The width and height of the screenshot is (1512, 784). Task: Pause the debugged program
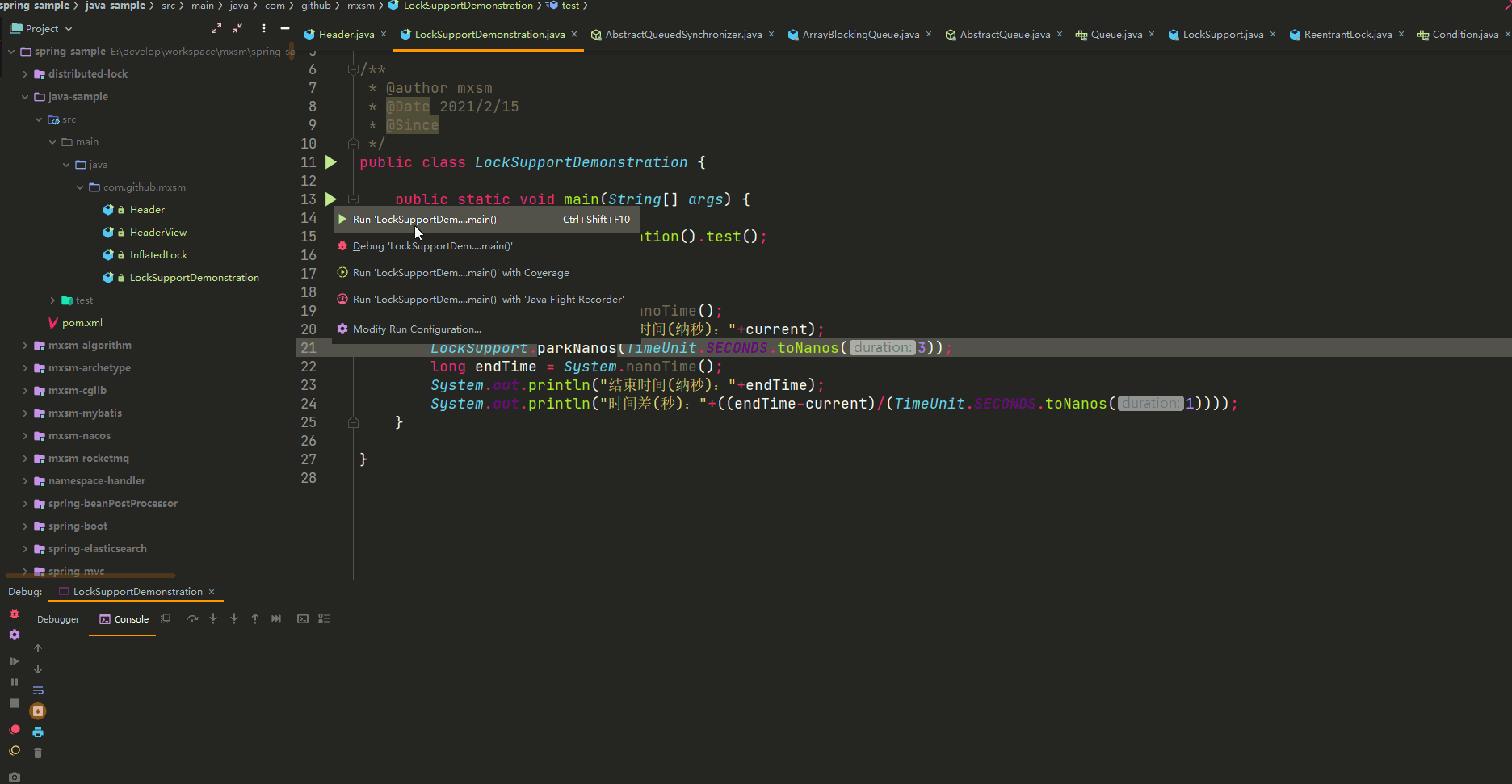click(x=15, y=681)
